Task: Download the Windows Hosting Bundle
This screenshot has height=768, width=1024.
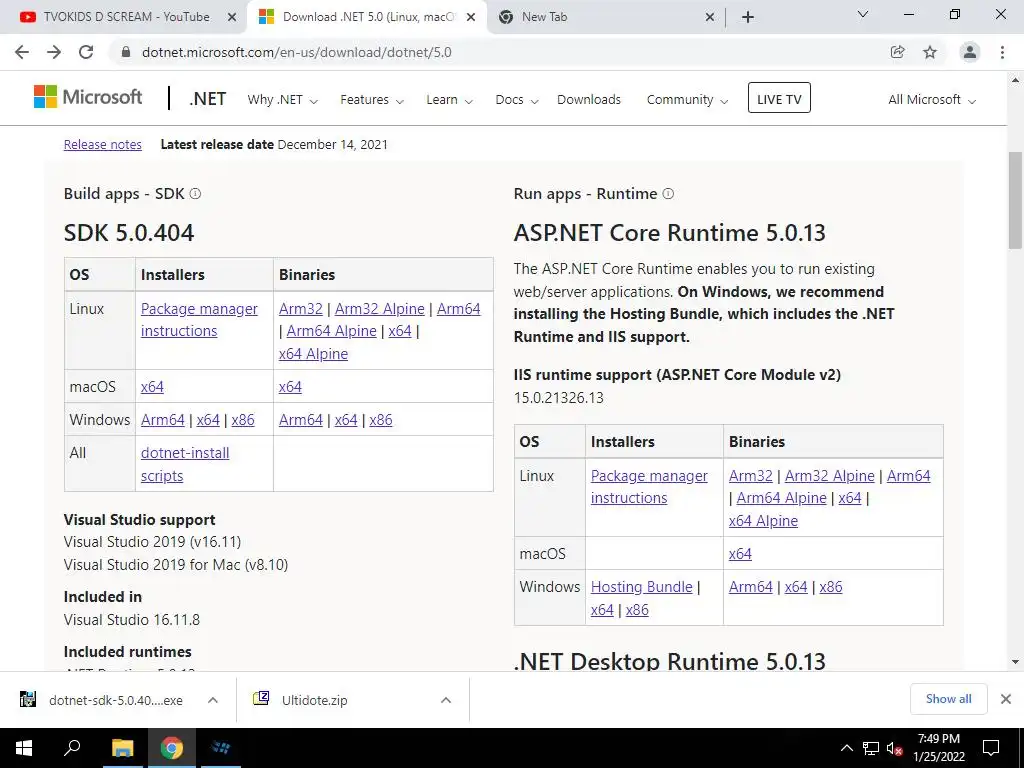Action: click(641, 587)
